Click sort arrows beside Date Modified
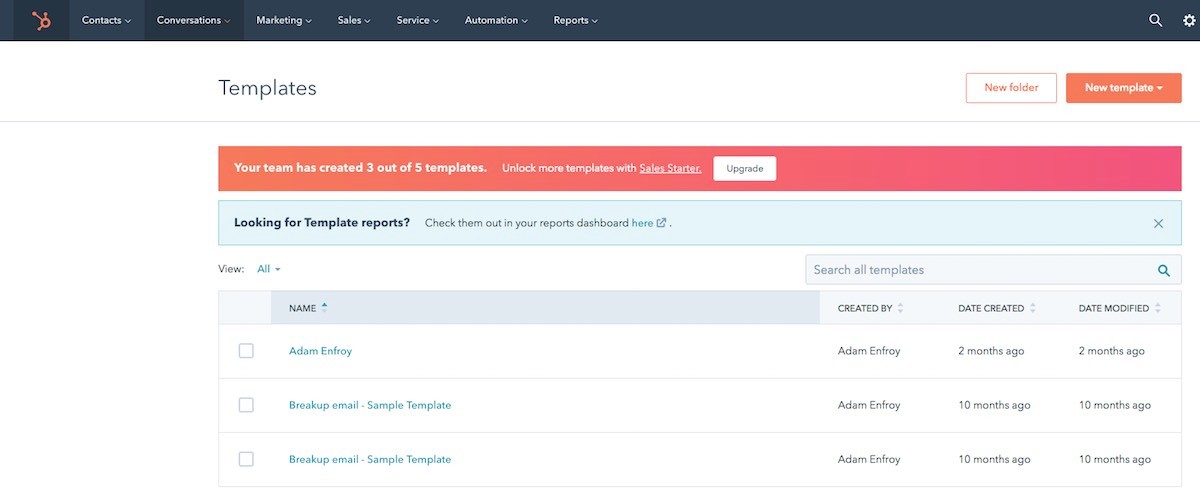 point(1157,308)
